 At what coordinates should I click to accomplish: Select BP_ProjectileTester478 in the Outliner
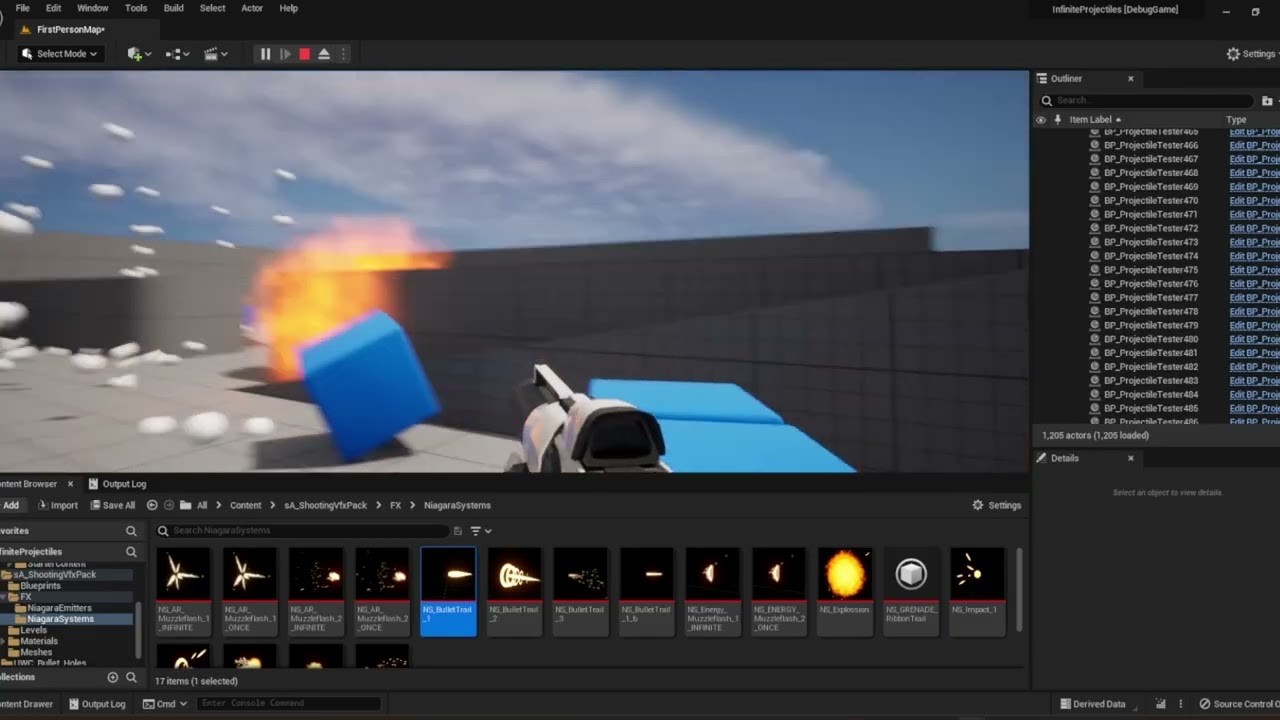click(1151, 312)
